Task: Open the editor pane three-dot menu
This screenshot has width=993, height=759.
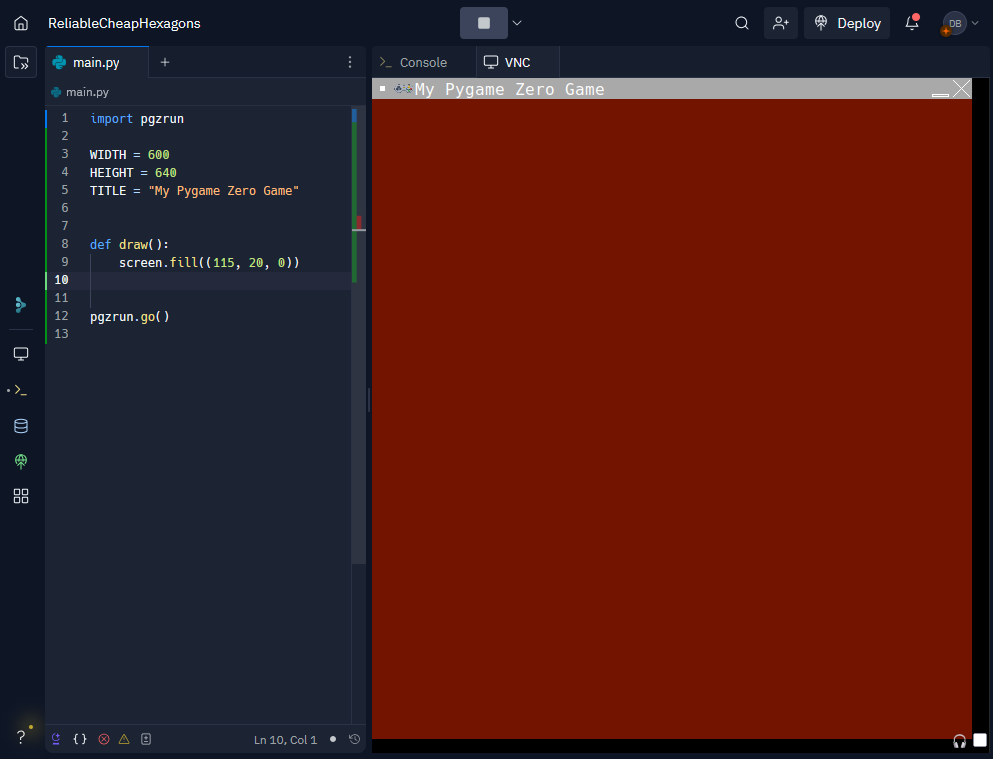Action: pos(350,62)
